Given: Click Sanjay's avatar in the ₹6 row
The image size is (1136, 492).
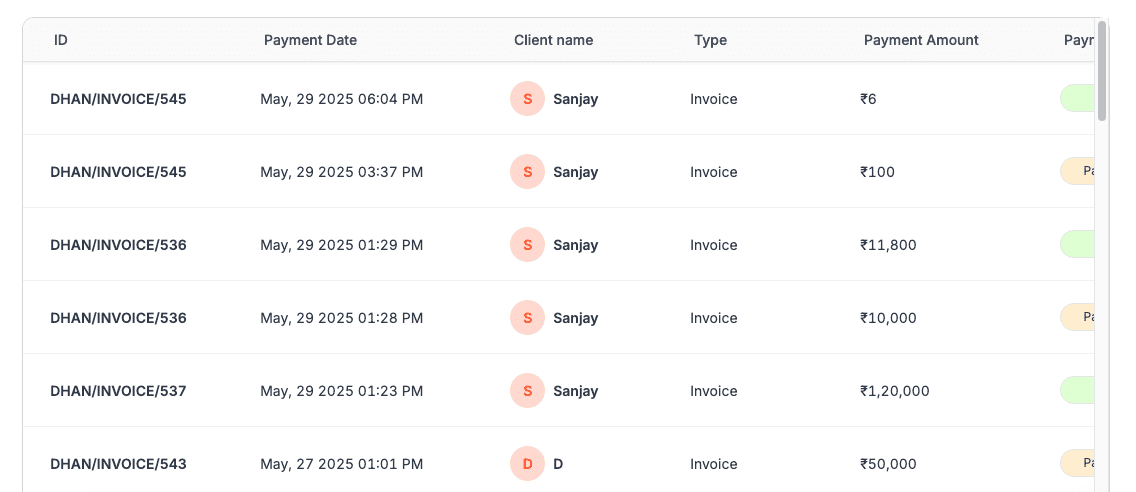Looking at the screenshot, I should click(527, 99).
